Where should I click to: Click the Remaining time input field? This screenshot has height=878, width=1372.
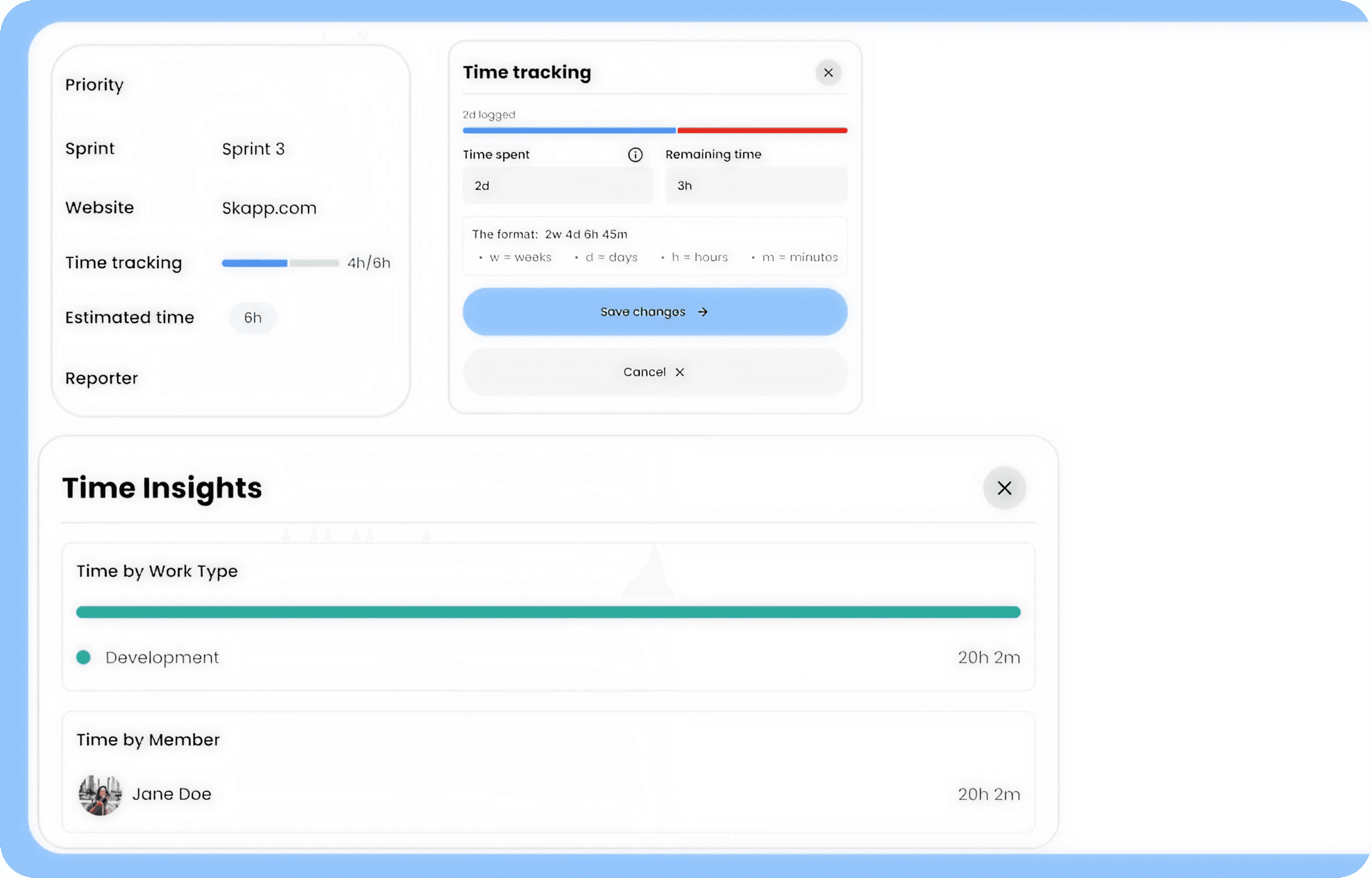coord(756,186)
